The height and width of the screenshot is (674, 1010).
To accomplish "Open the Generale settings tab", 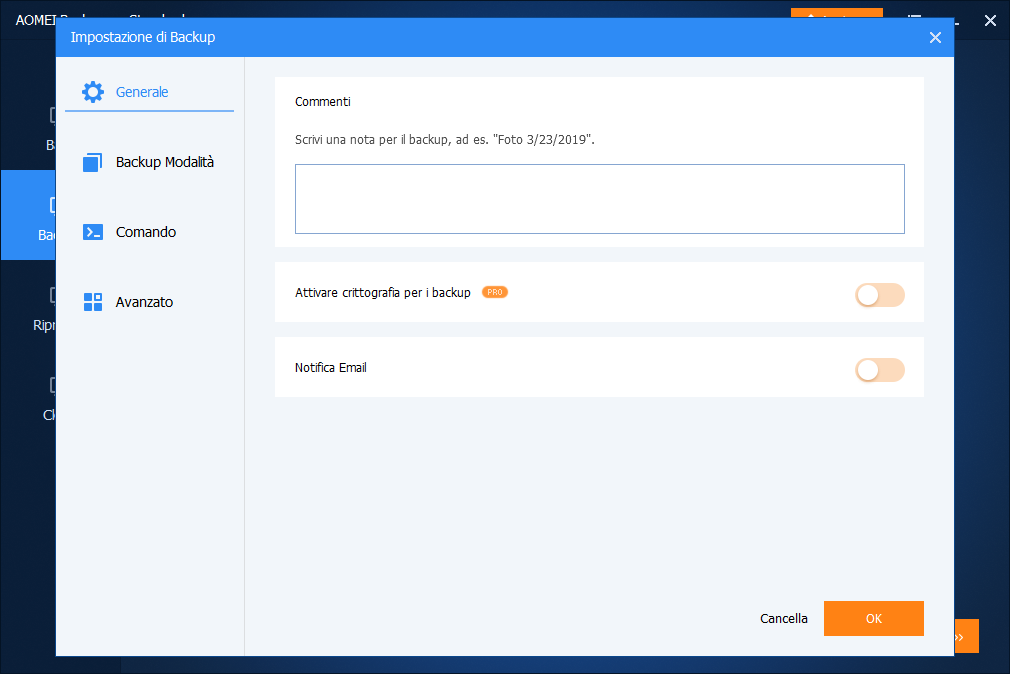I will tap(149, 92).
